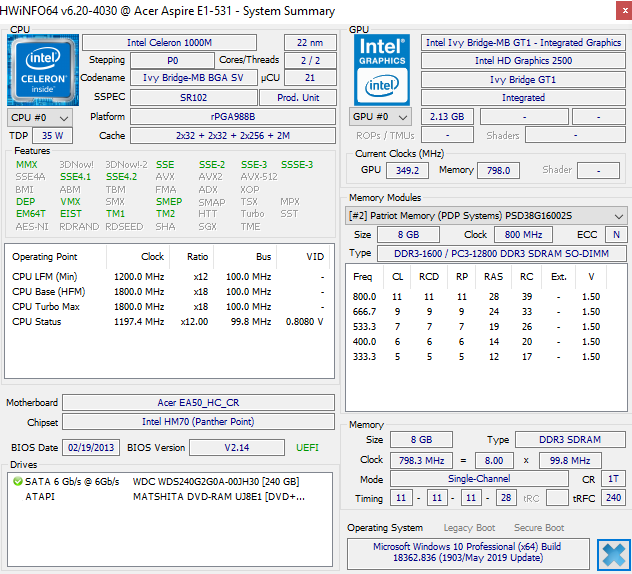The width and height of the screenshot is (632, 574).
Task: Click the BIOS Date 02/19/2013 field
Action: 91,447
